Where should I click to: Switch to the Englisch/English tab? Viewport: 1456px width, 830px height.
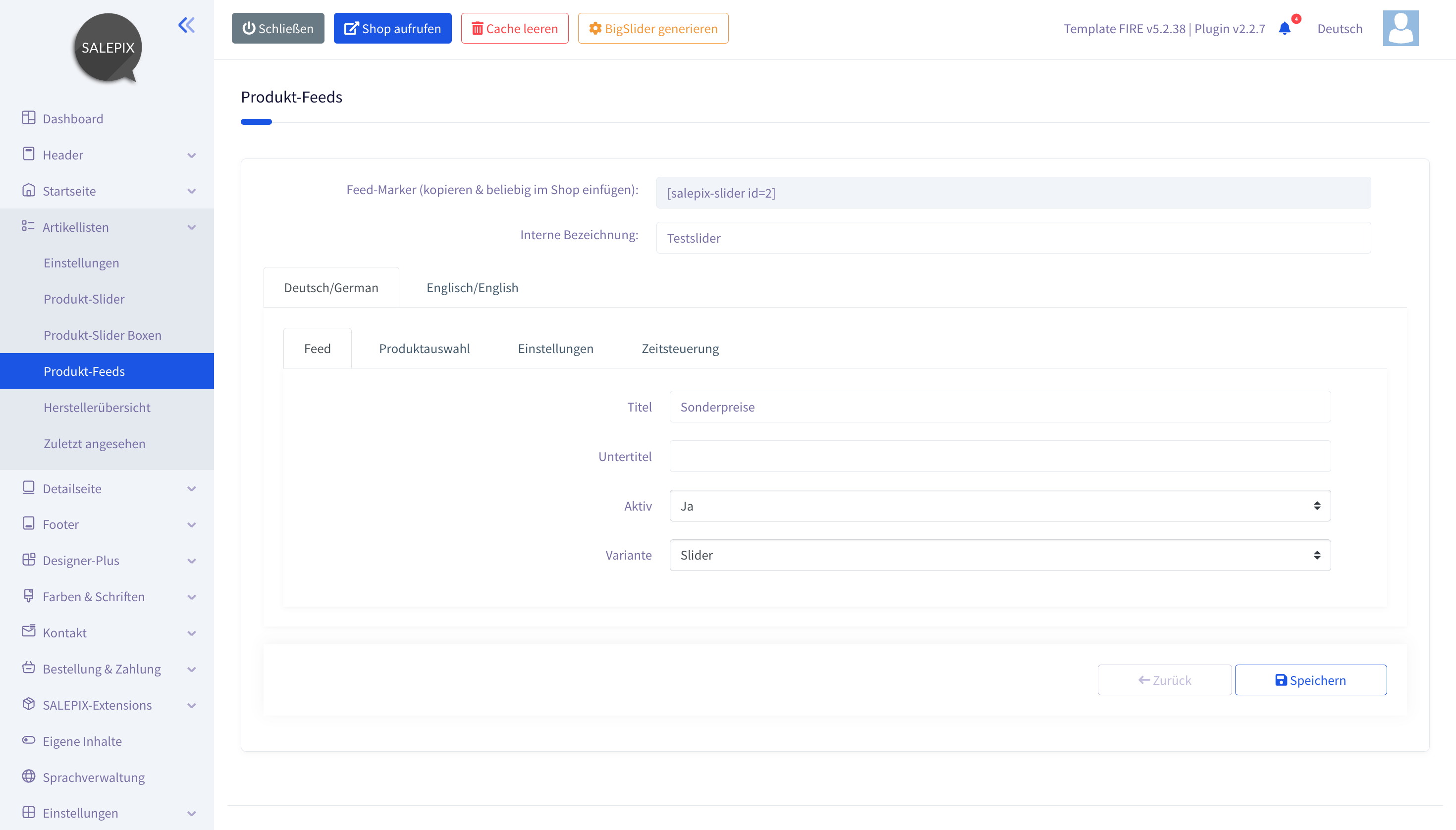pyautogui.click(x=472, y=287)
